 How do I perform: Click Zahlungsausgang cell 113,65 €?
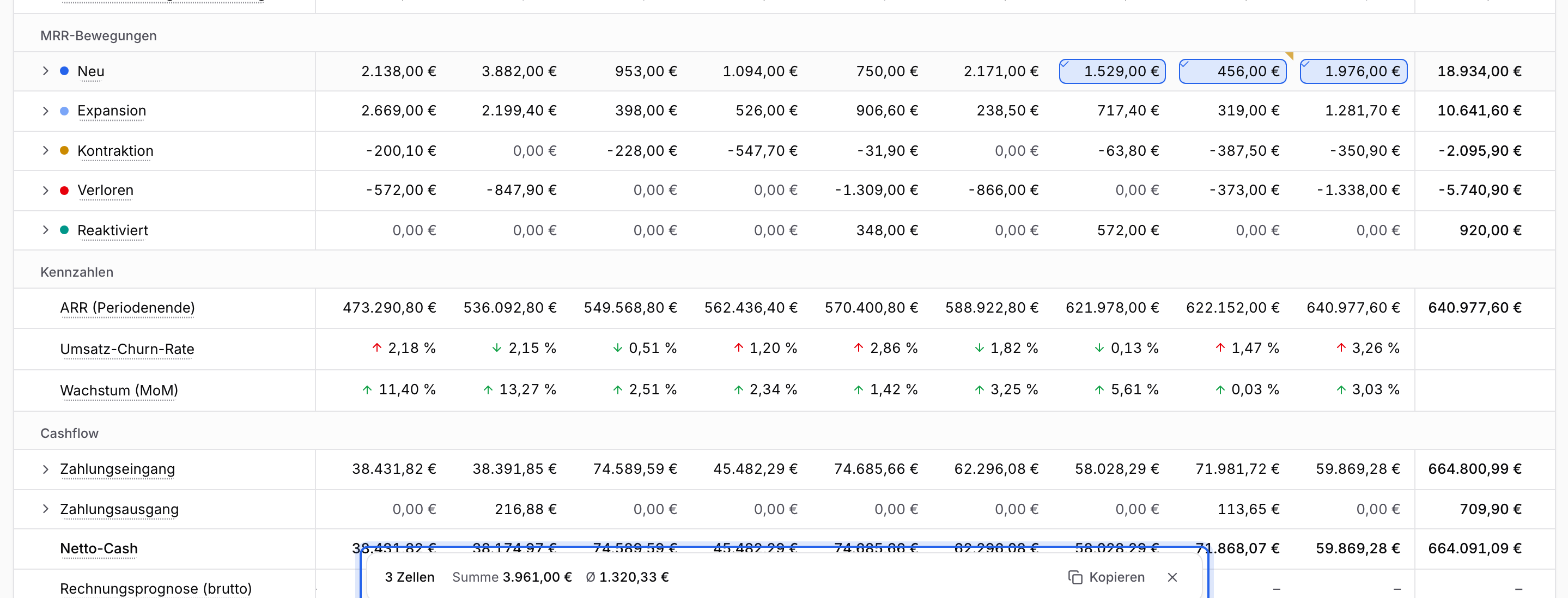pyautogui.click(x=1248, y=509)
